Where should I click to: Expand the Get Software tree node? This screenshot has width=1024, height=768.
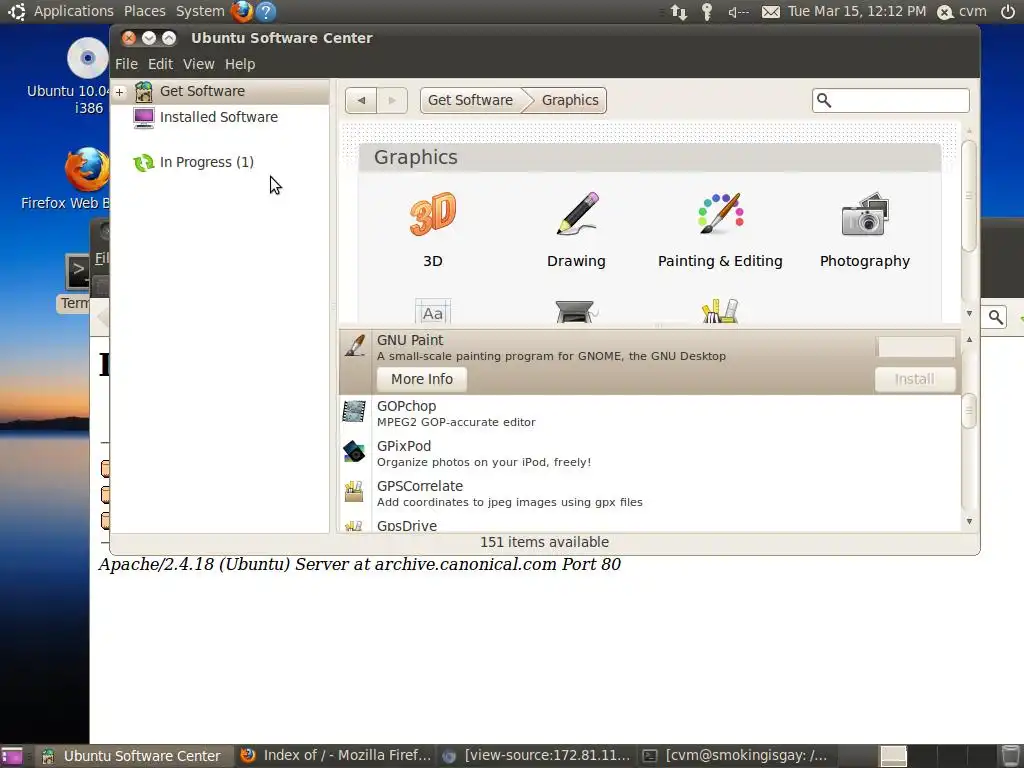pyautogui.click(x=120, y=92)
